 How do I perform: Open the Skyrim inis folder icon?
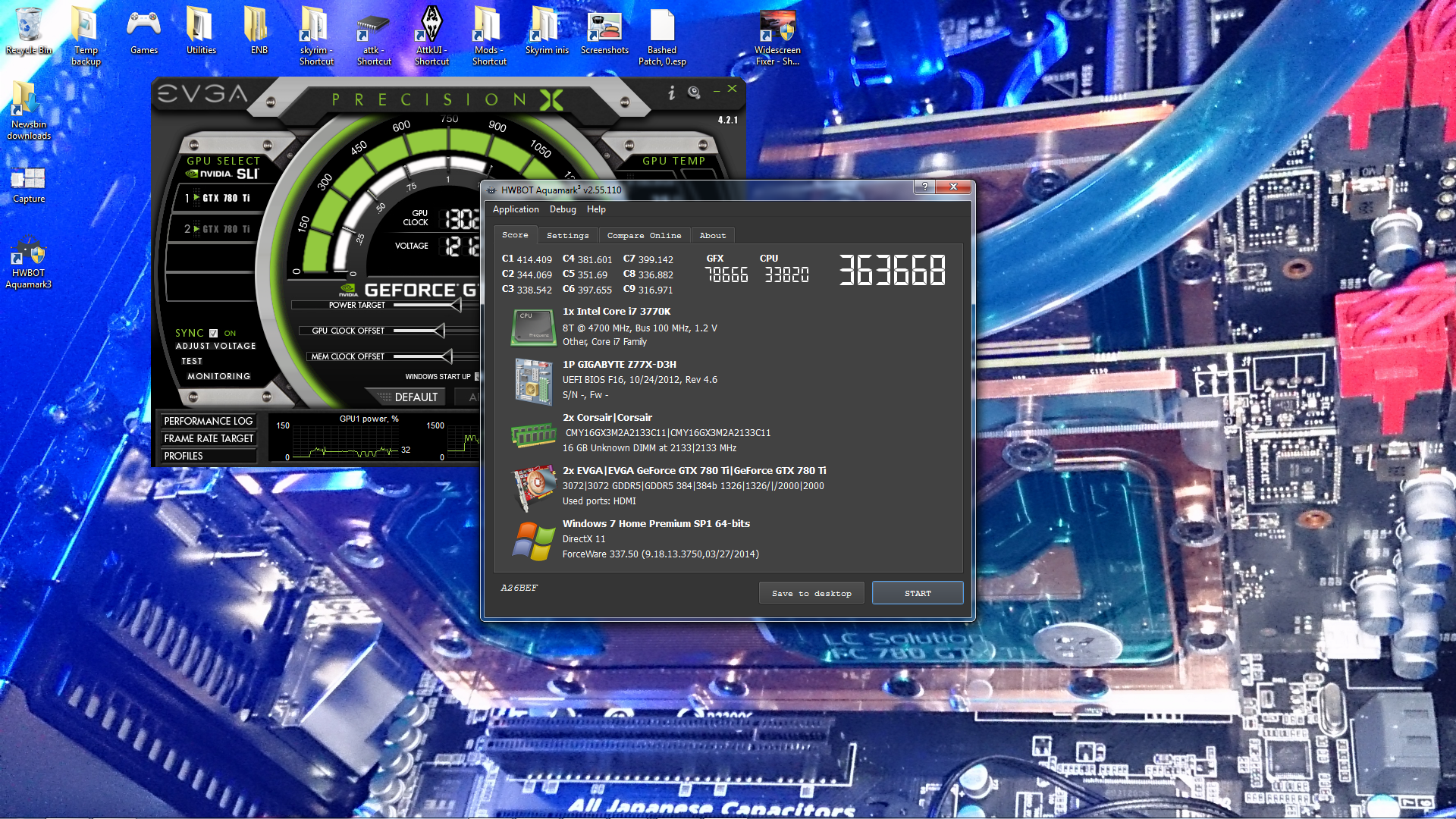547,30
